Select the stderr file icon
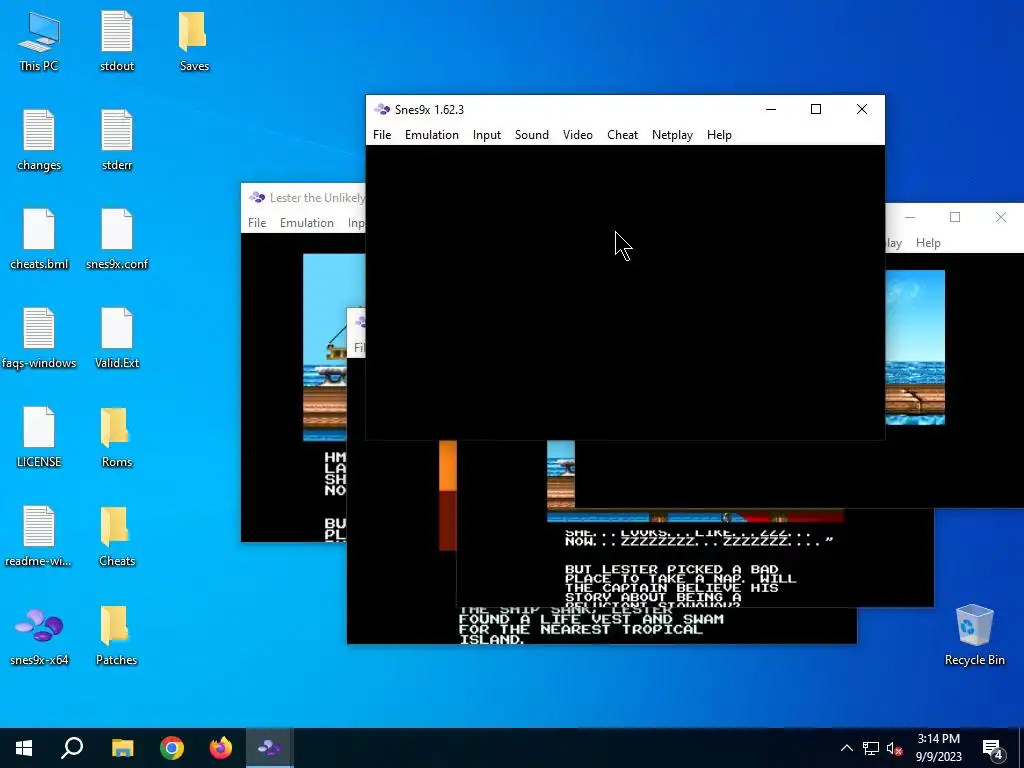This screenshot has height=768, width=1024. [117, 140]
